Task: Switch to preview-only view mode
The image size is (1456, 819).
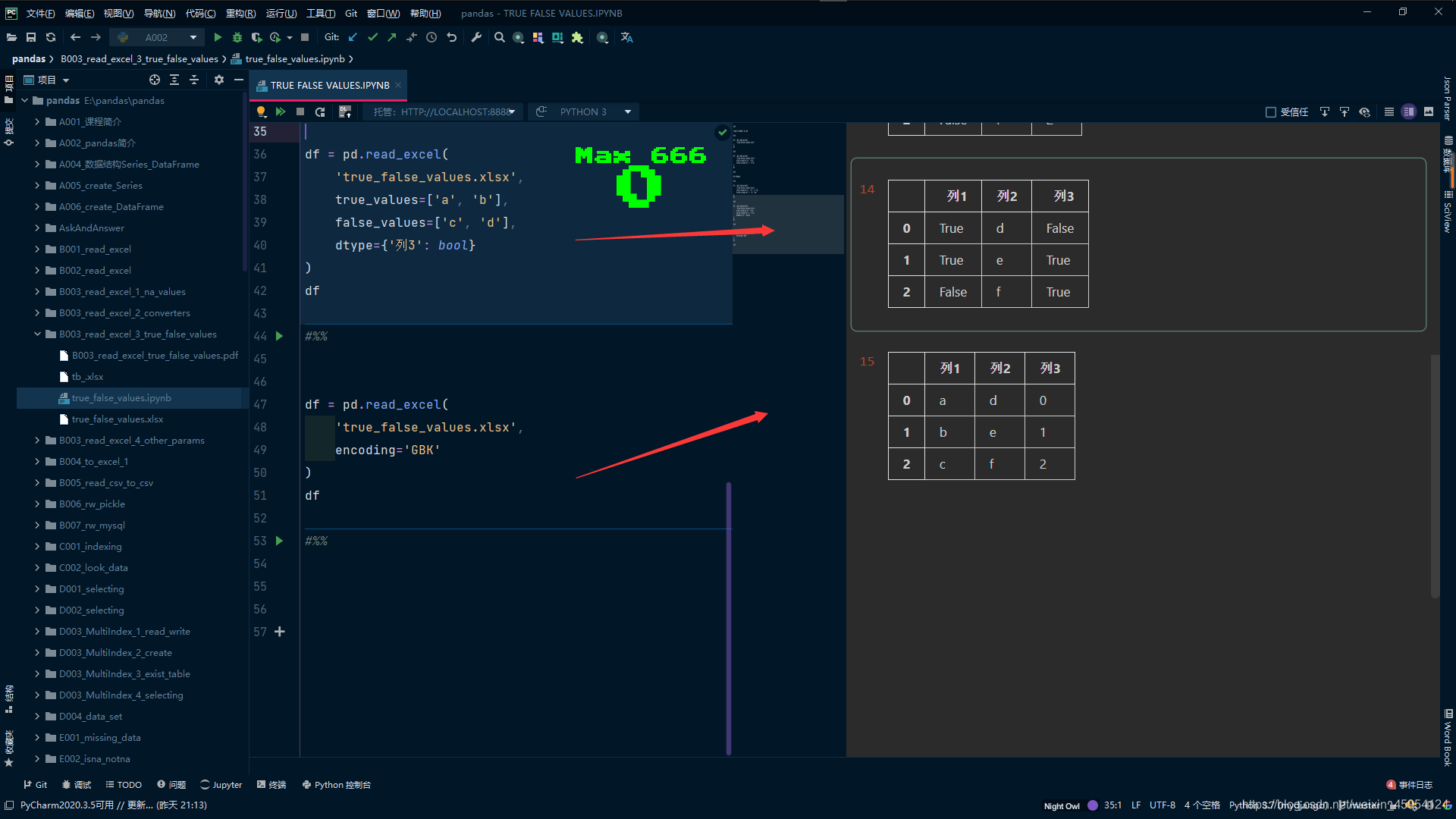Action: point(1429,111)
